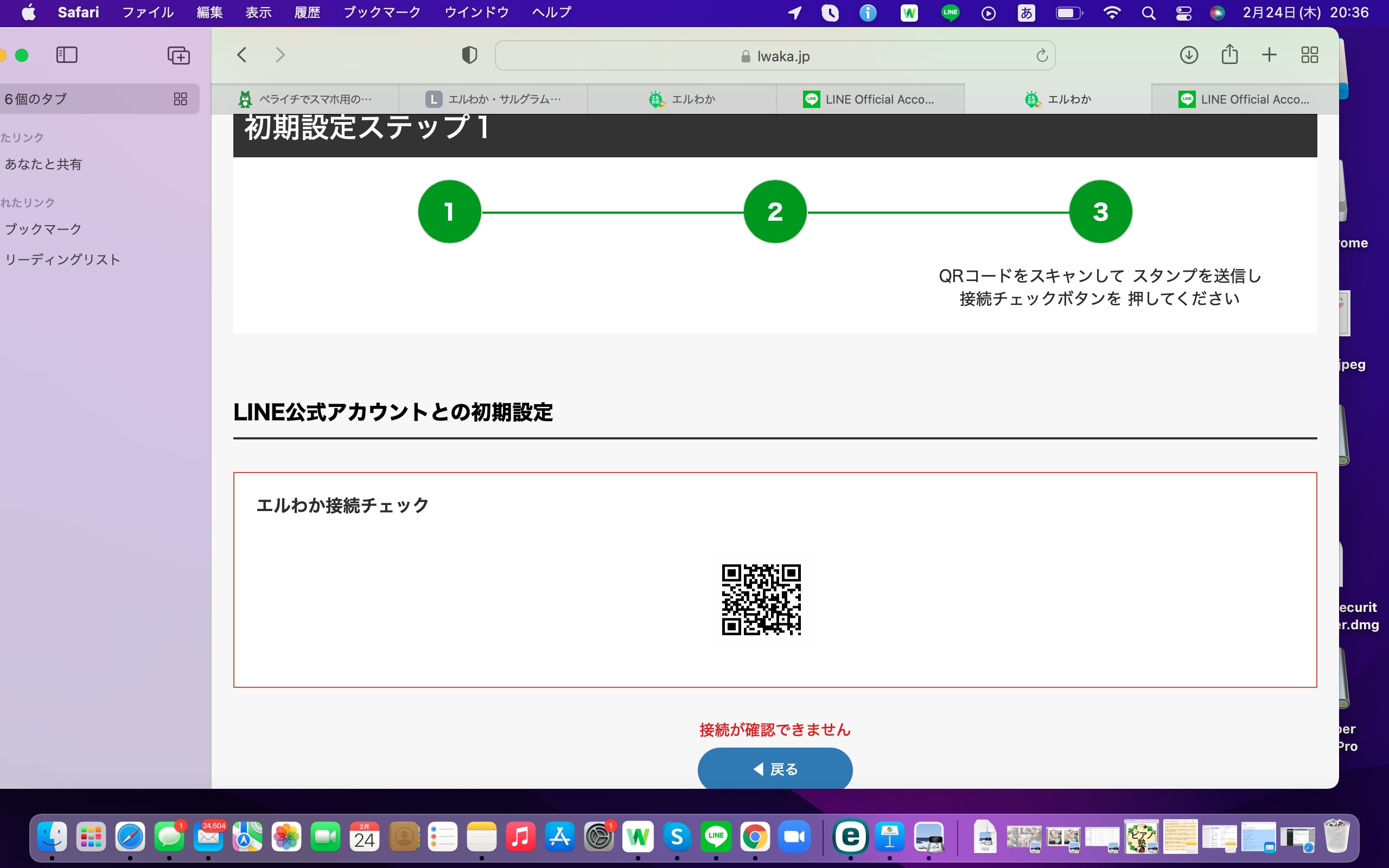Viewport: 1389px width, 868px height.
Task: Reload the lwaka.jp page
Action: pos(1042,56)
